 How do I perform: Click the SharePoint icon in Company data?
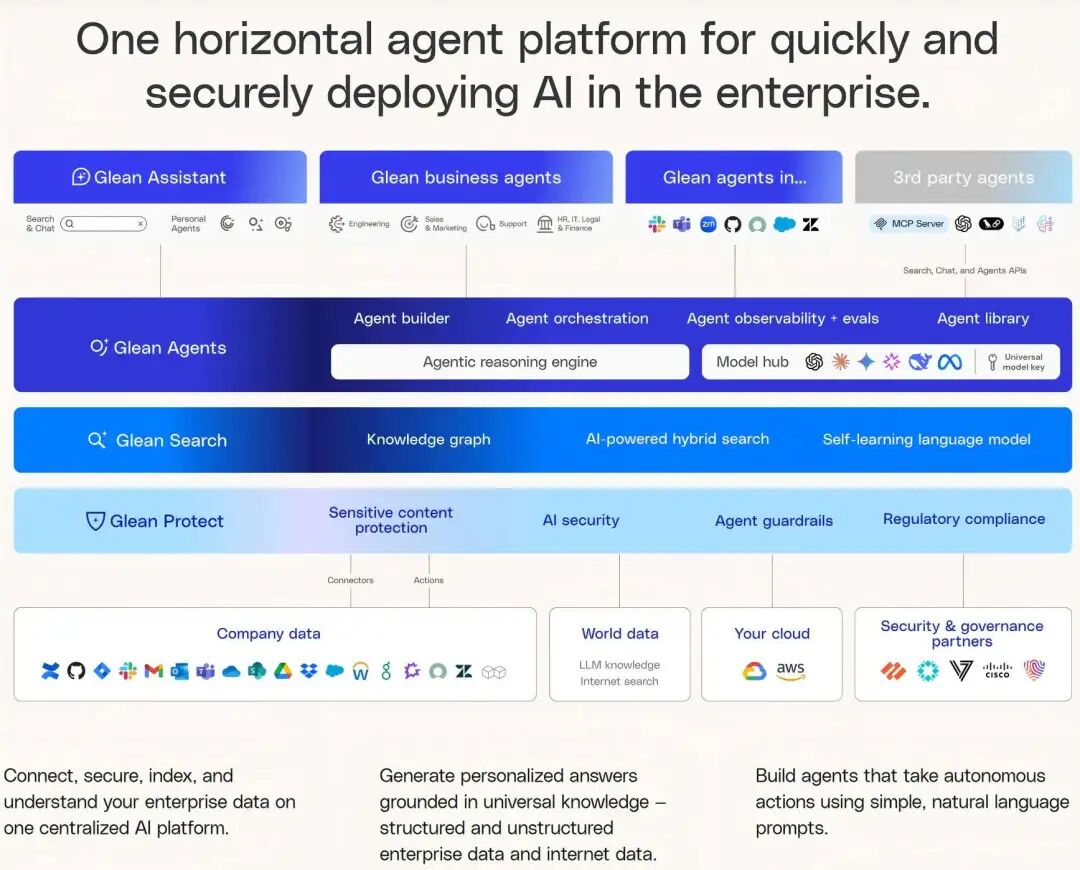tap(257, 671)
